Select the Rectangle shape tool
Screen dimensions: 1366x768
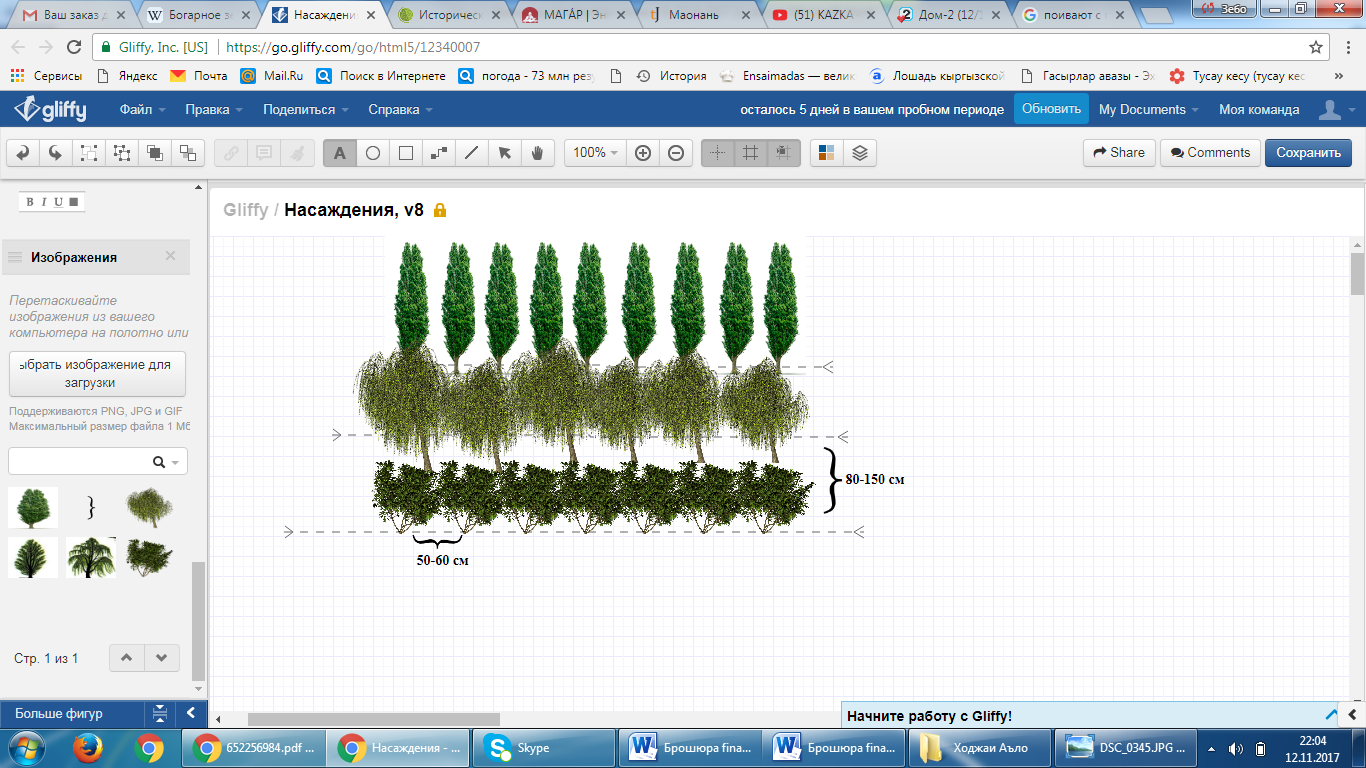pyautogui.click(x=406, y=153)
